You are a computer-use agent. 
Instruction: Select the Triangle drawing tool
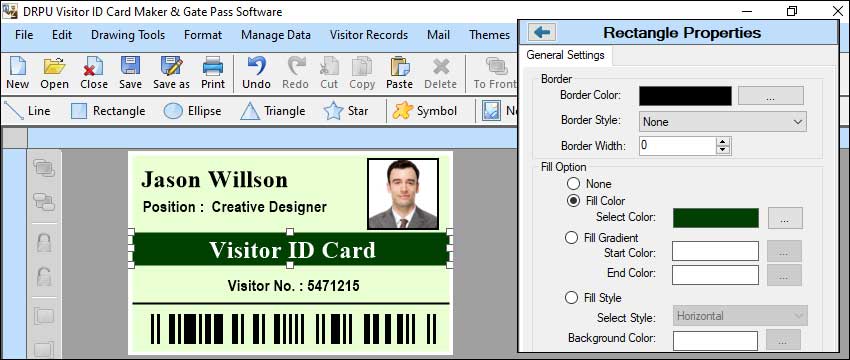(273, 111)
